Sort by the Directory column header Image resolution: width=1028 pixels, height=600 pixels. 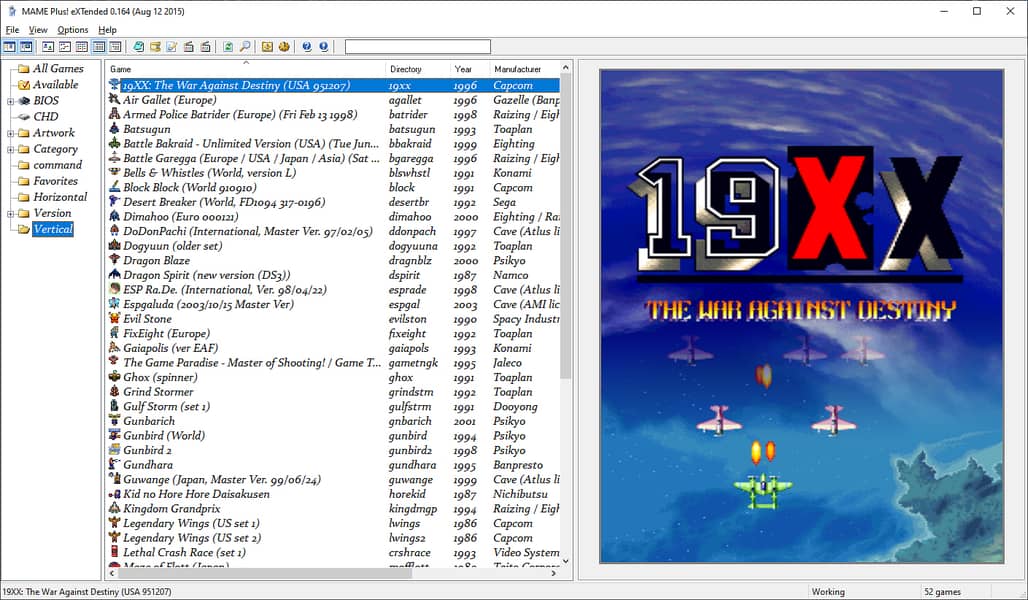(x=418, y=69)
